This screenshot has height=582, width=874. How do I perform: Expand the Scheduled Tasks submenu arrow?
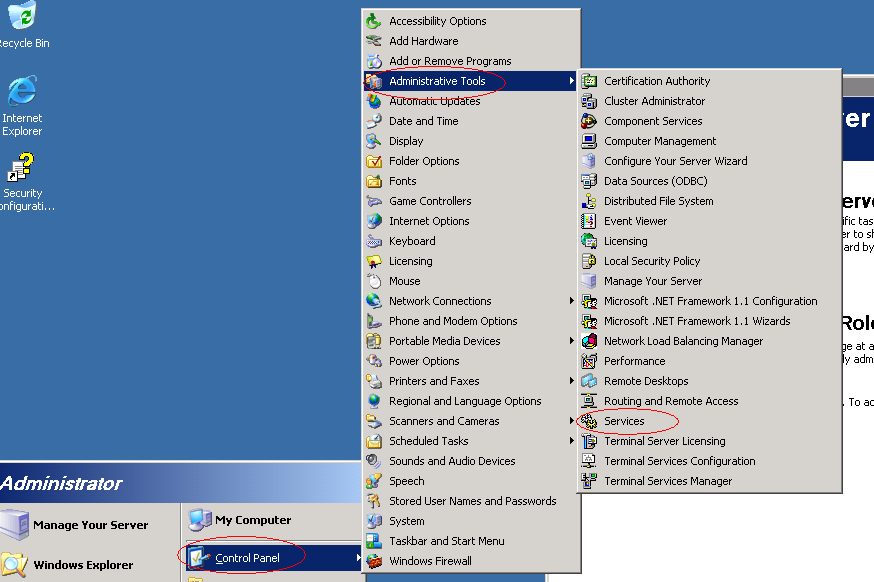571,442
